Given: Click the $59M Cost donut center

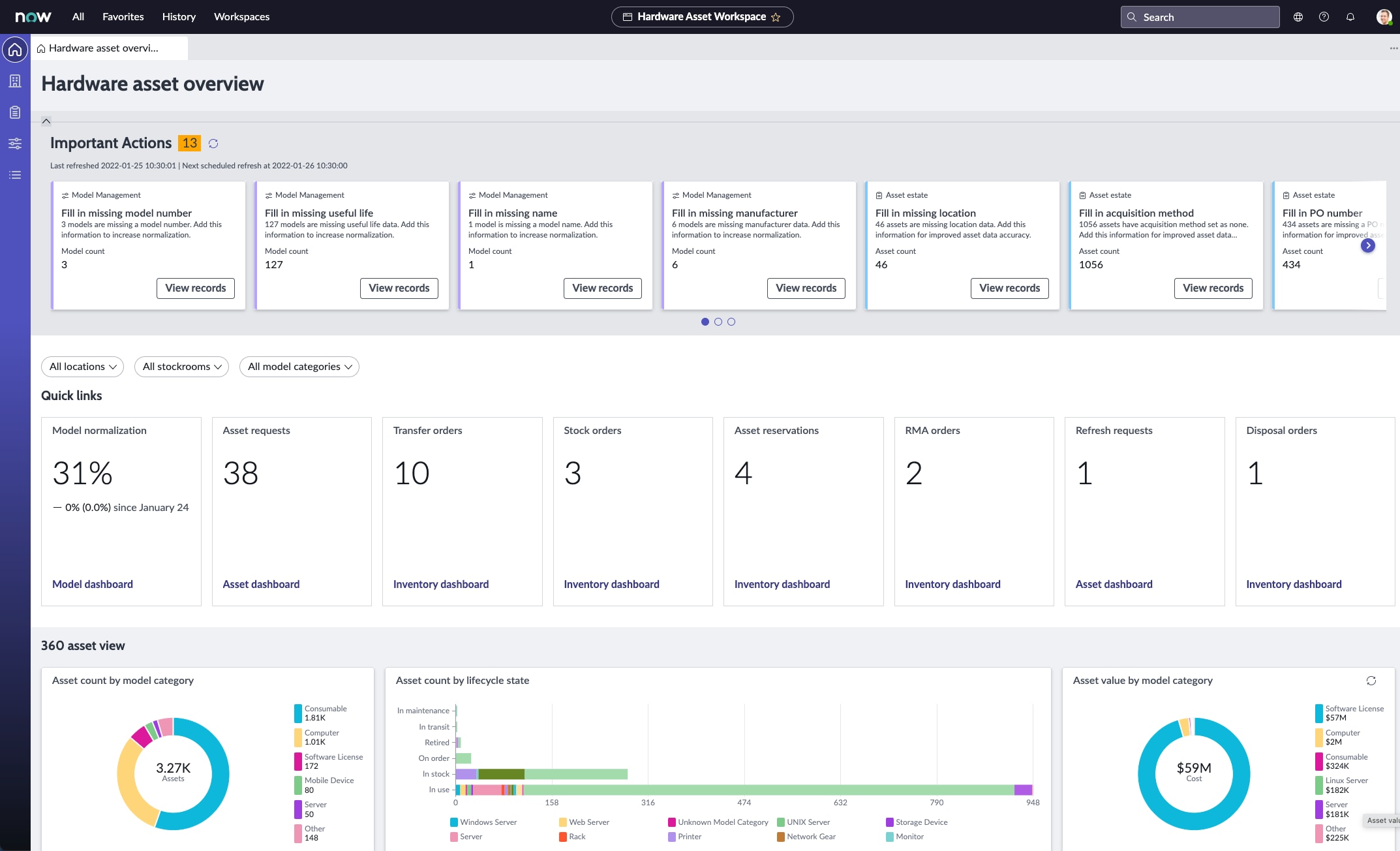Looking at the screenshot, I should pyautogui.click(x=1194, y=771).
